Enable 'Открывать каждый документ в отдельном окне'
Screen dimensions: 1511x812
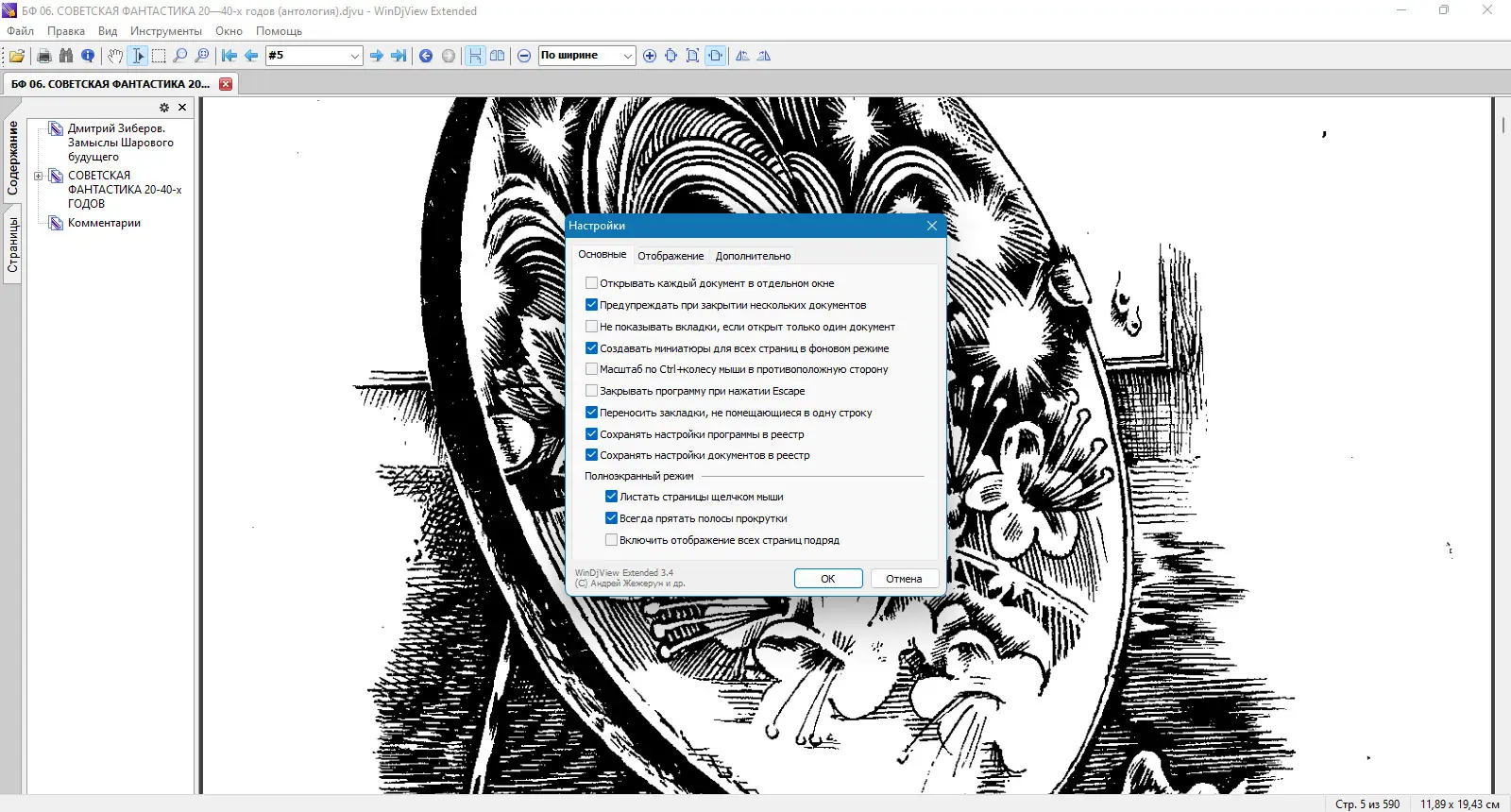[x=592, y=283]
